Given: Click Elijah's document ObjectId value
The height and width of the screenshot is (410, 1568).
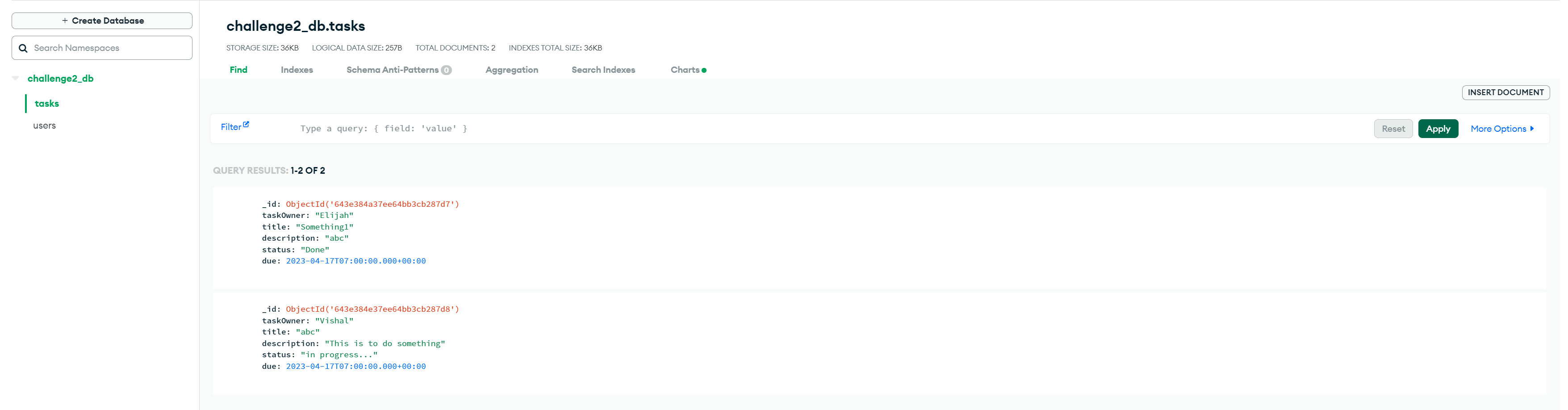Looking at the screenshot, I should coord(371,204).
